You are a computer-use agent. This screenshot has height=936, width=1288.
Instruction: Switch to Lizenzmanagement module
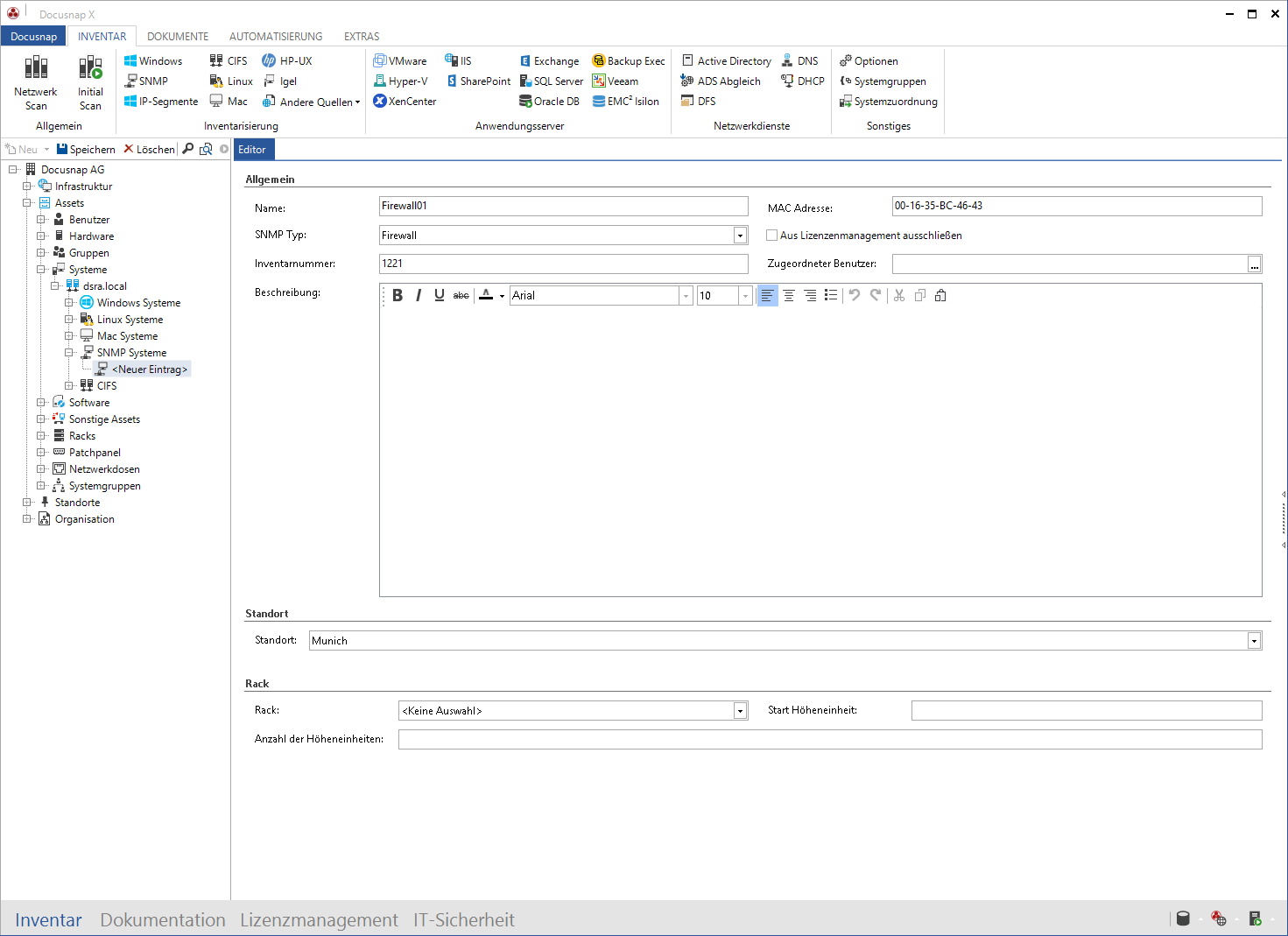pyautogui.click(x=319, y=920)
